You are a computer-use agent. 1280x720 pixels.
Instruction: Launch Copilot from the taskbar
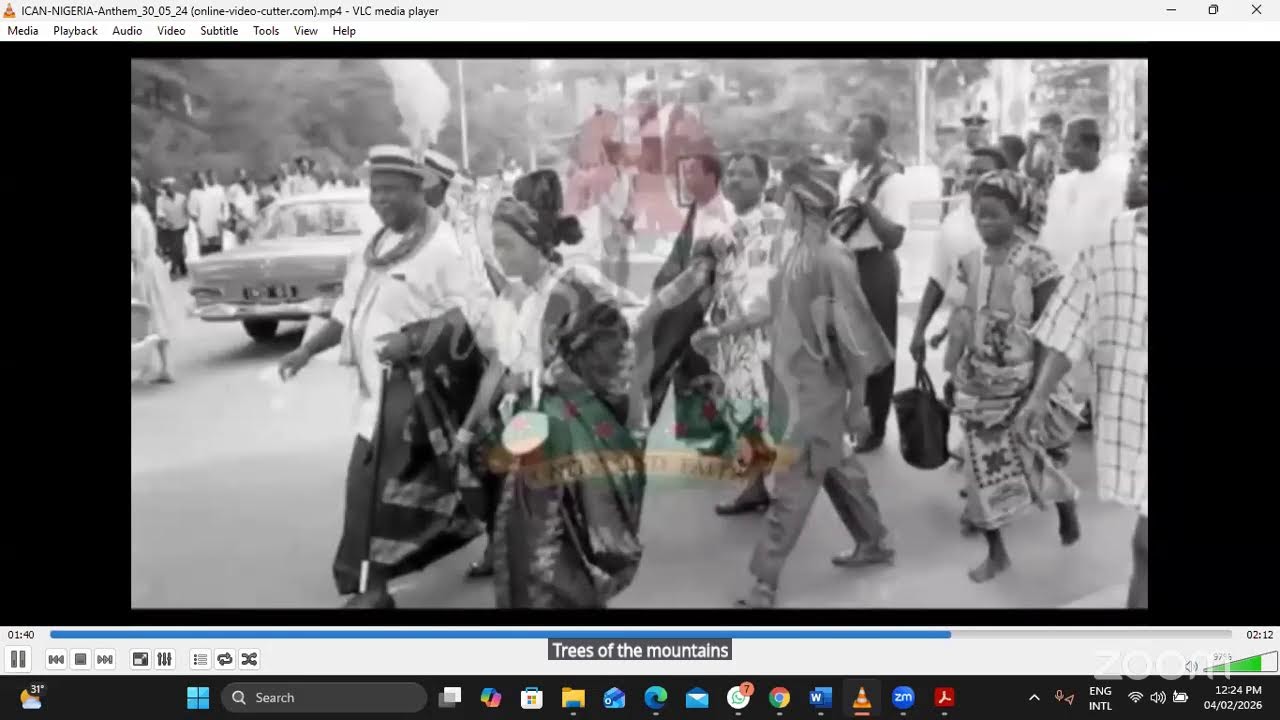tap(491, 698)
